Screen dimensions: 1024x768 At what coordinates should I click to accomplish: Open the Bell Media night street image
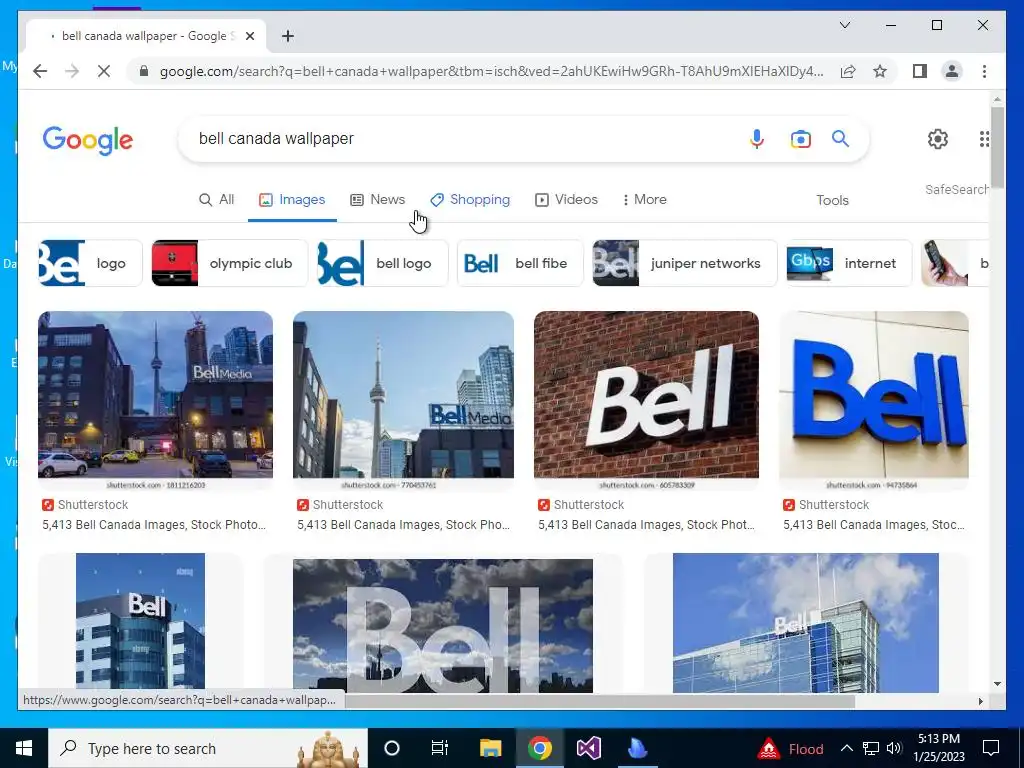pyautogui.click(x=155, y=400)
